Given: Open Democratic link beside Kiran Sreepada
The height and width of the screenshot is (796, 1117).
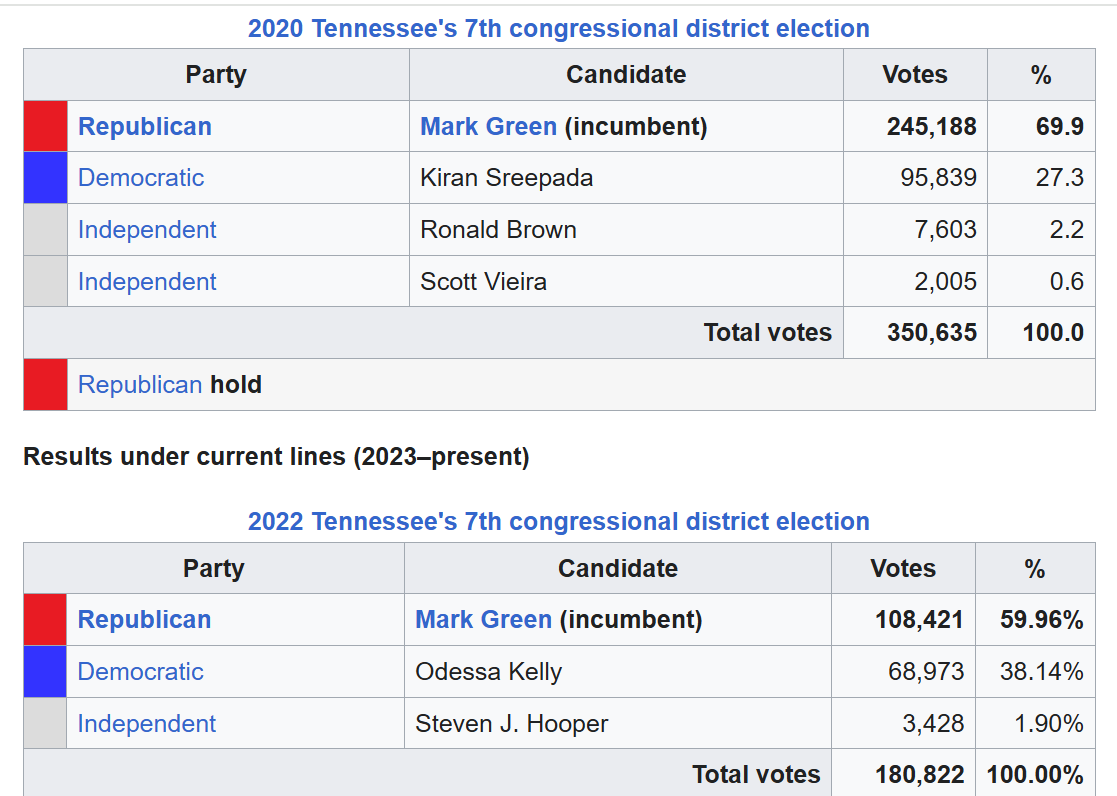Looking at the screenshot, I should coord(141,177).
